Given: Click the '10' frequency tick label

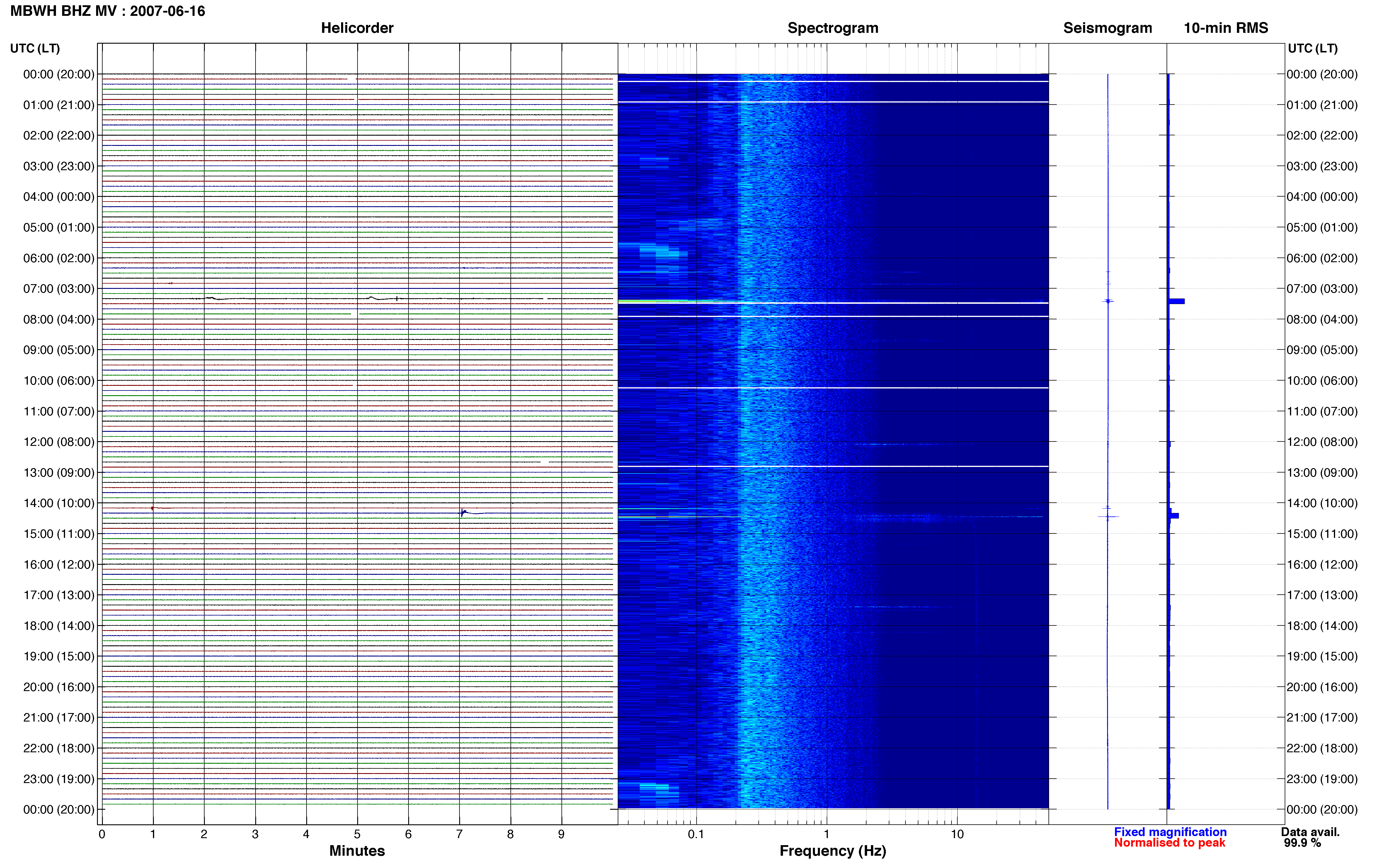Looking at the screenshot, I should click(x=957, y=834).
